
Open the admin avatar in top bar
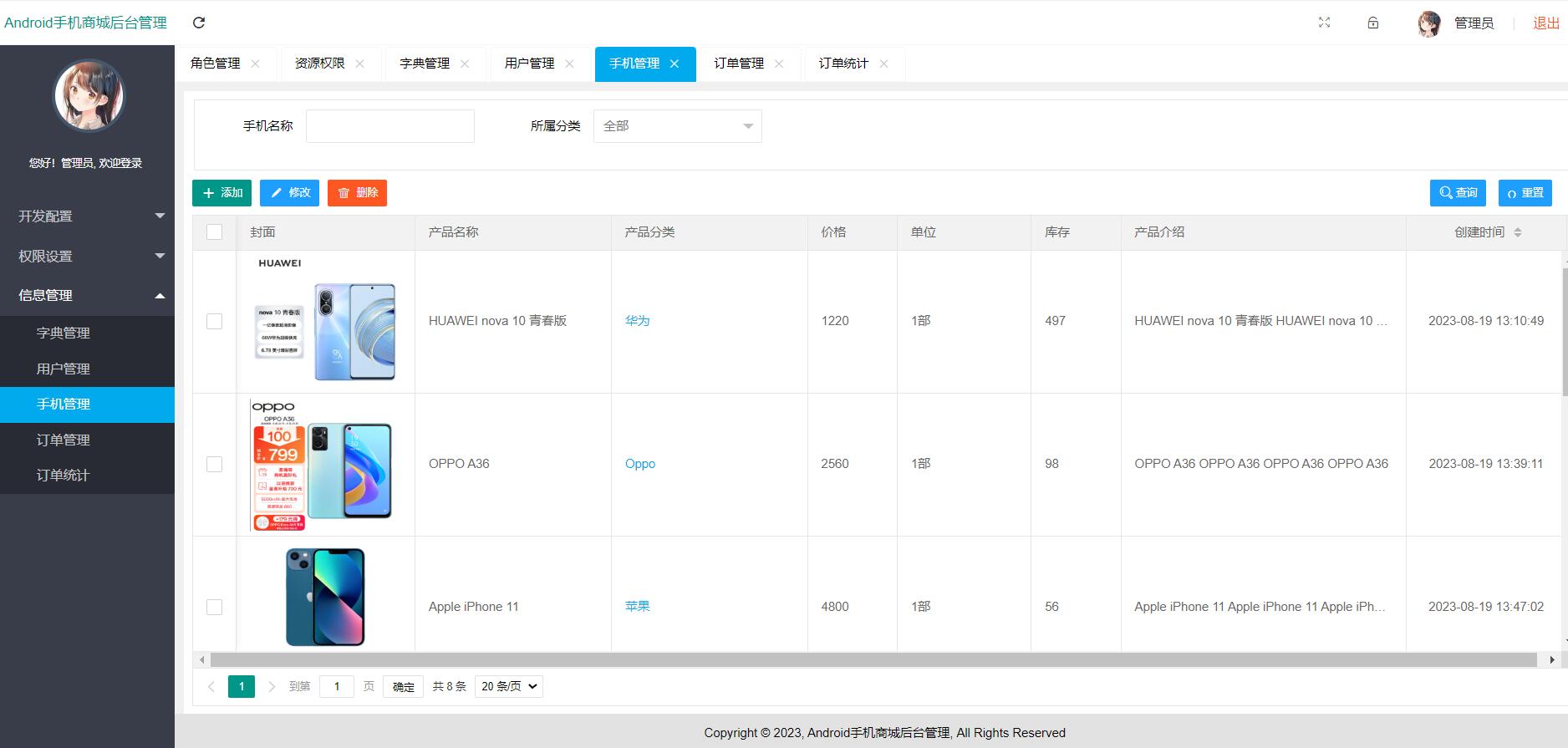click(x=1429, y=23)
